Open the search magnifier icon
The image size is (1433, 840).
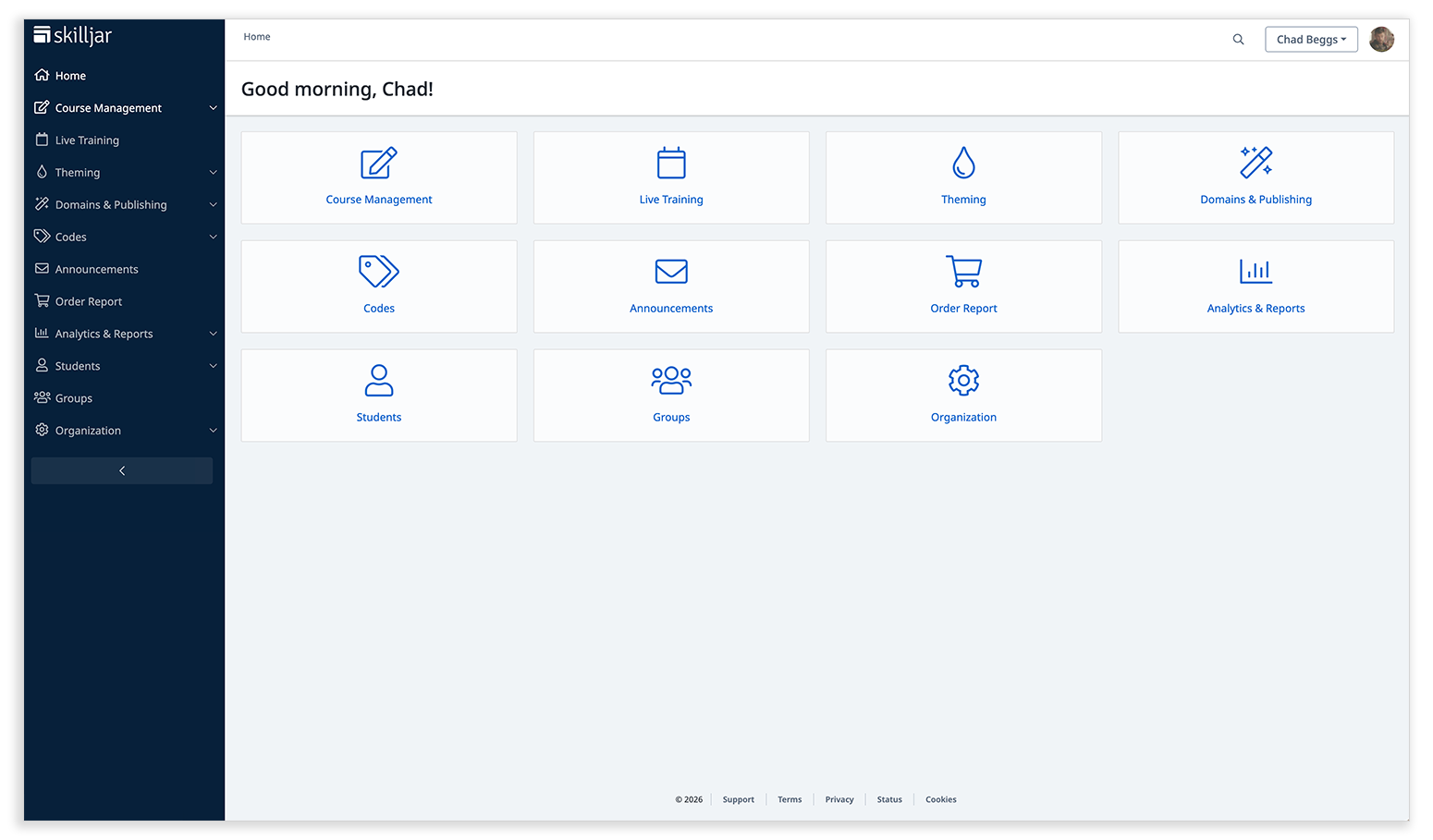point(1238,40)
